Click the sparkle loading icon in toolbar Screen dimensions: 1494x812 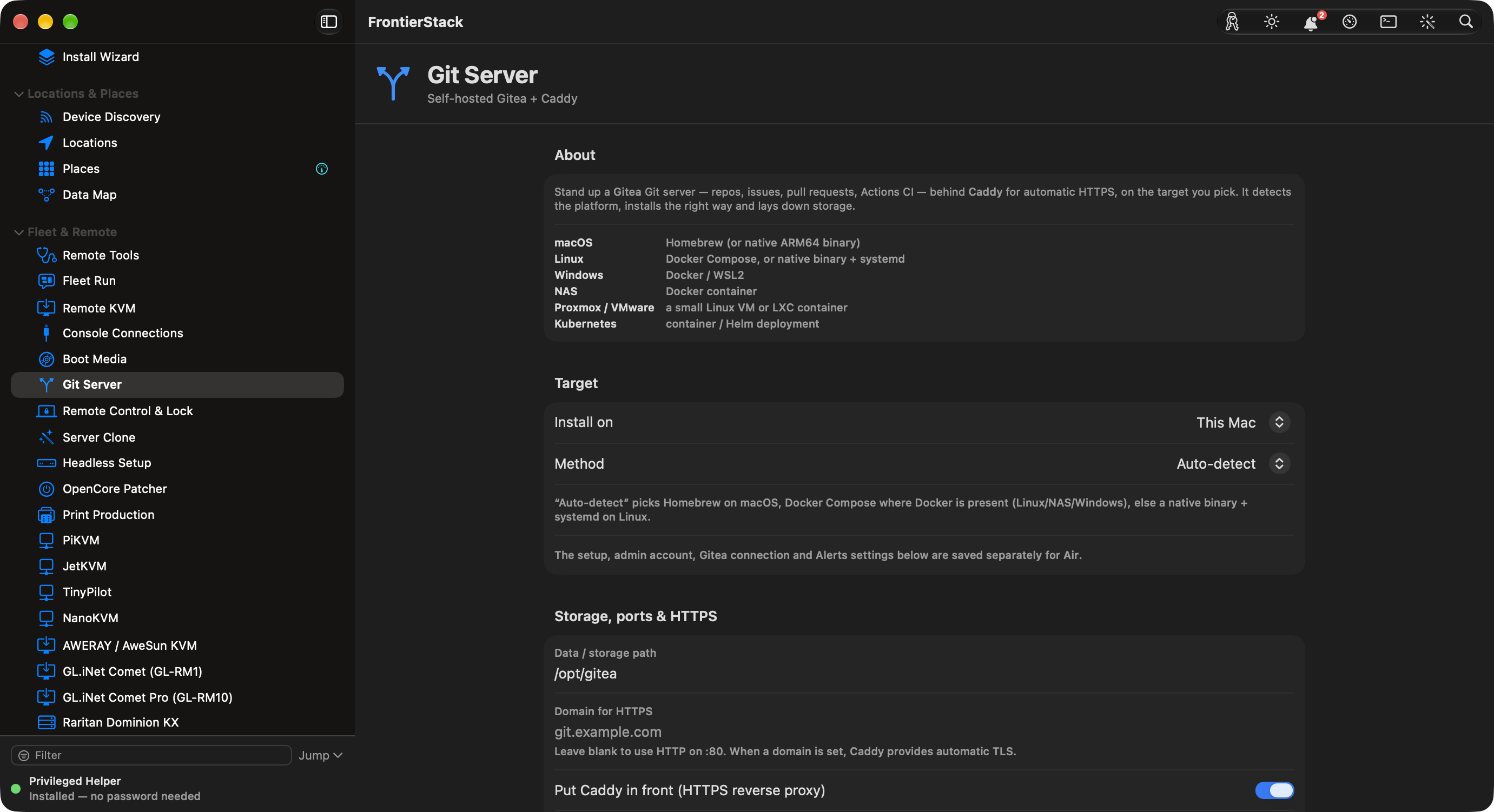point(1427,22)
